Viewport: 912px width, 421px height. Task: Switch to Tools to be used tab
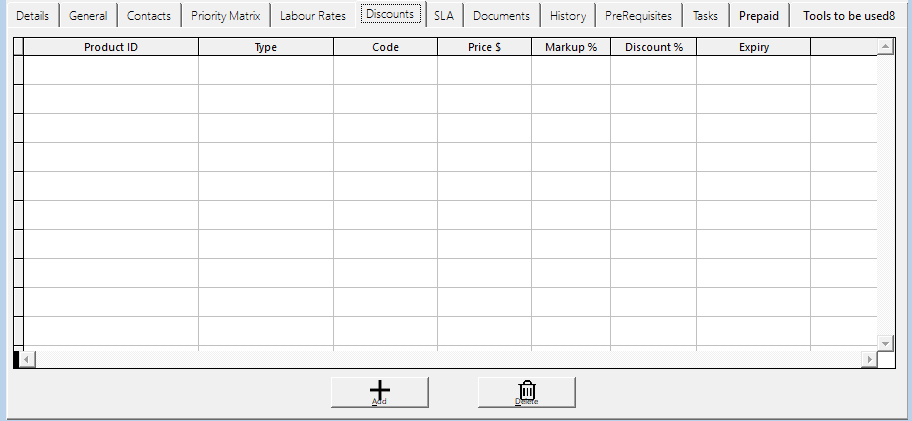848,16
